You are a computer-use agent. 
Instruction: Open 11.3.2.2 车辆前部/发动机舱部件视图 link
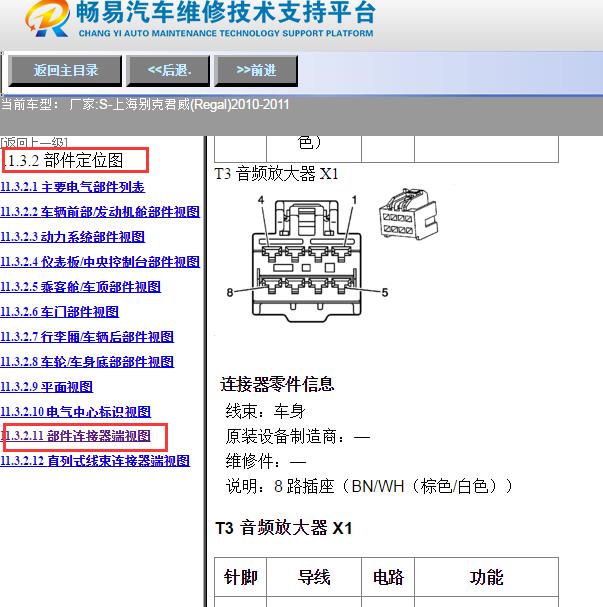100,212
